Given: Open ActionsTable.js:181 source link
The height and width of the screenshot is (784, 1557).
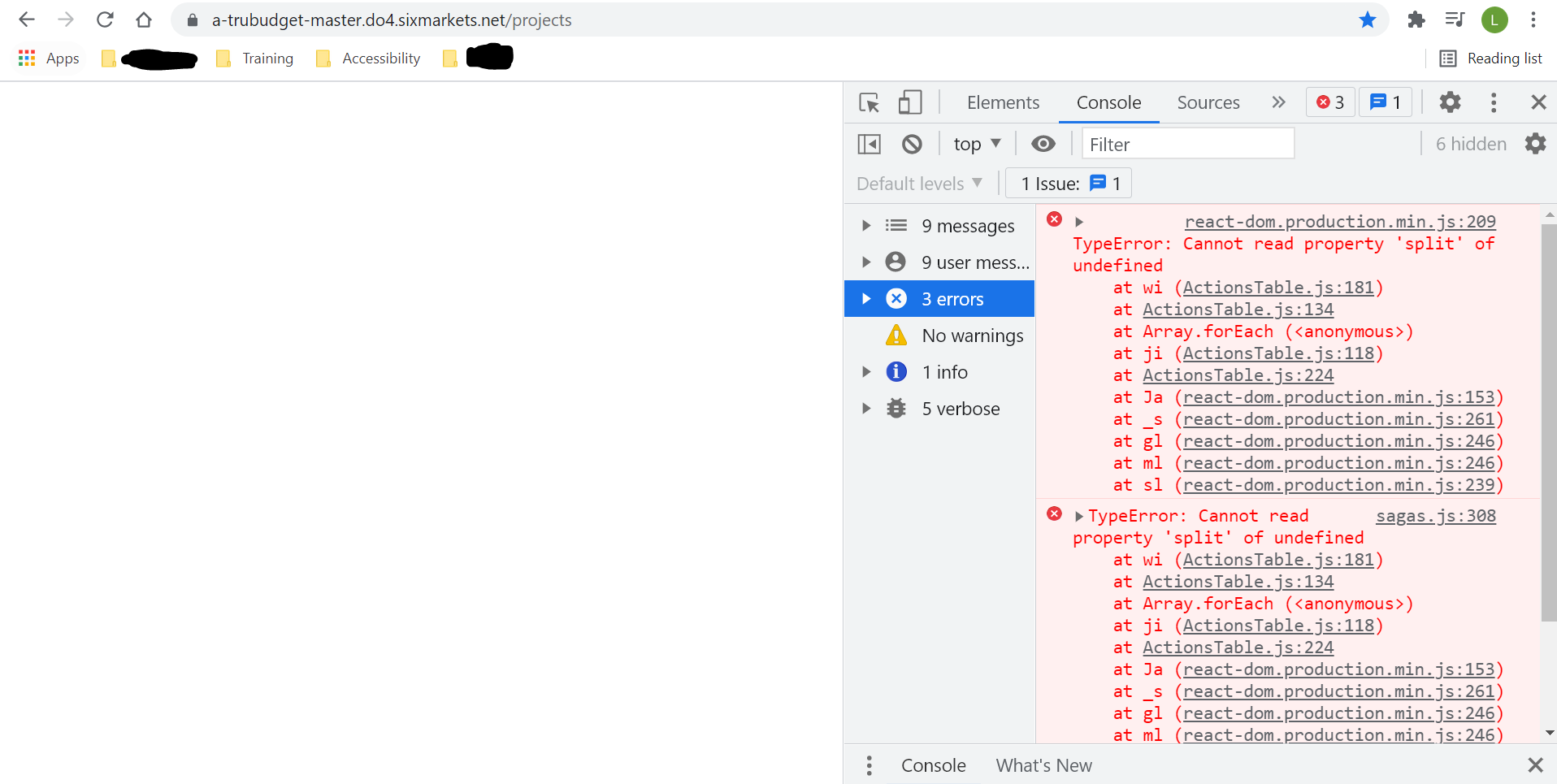Looking at the screenshot, I should [x=1280, y=287].
